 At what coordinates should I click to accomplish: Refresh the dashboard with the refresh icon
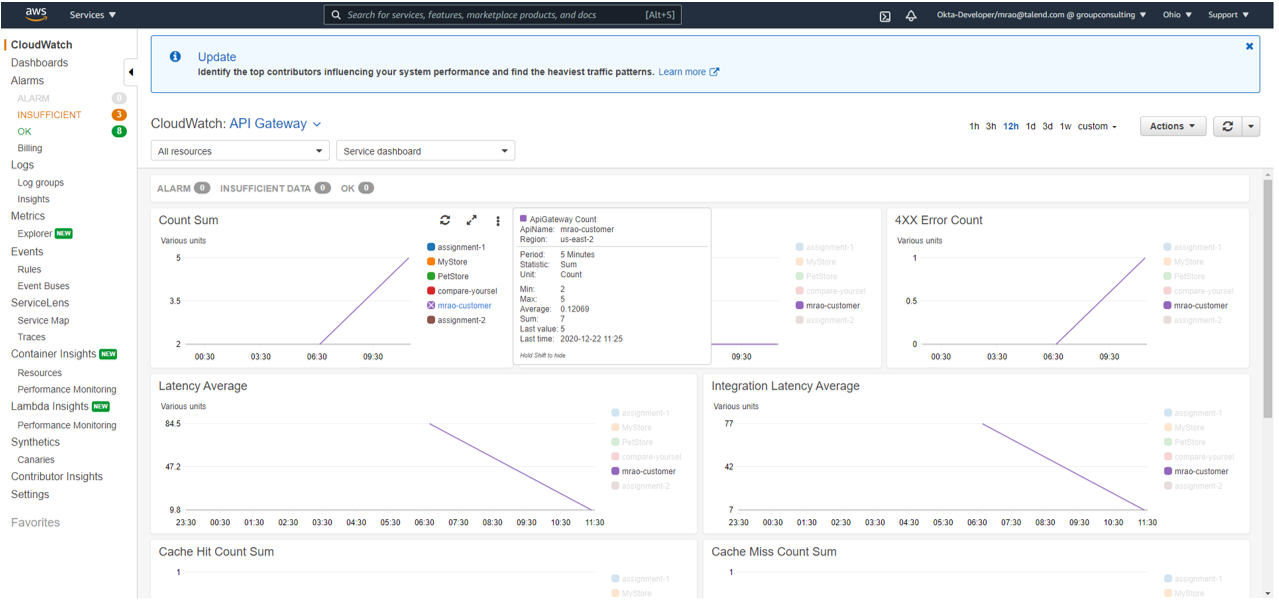coord(1229,126)
